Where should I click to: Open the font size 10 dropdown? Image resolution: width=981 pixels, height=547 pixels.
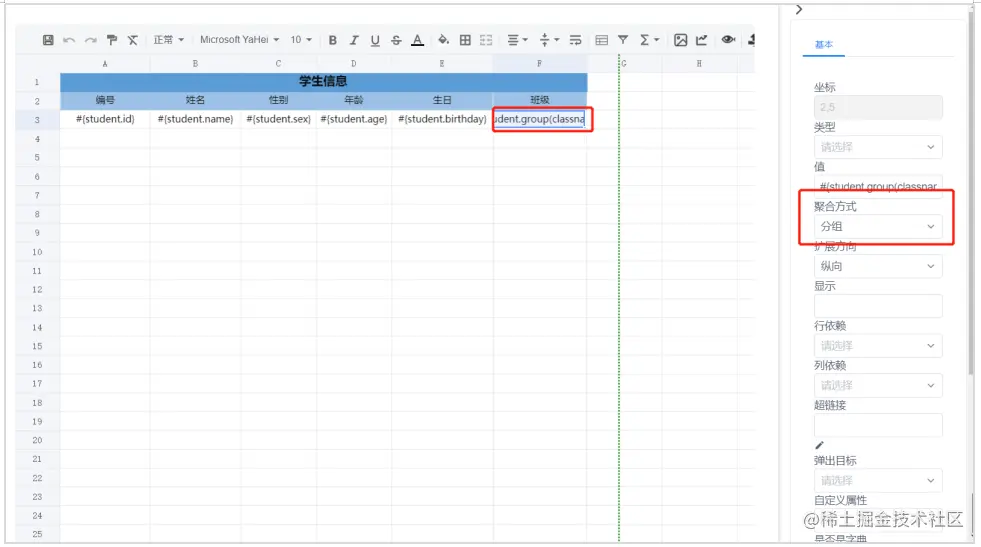tap(301, 39)
